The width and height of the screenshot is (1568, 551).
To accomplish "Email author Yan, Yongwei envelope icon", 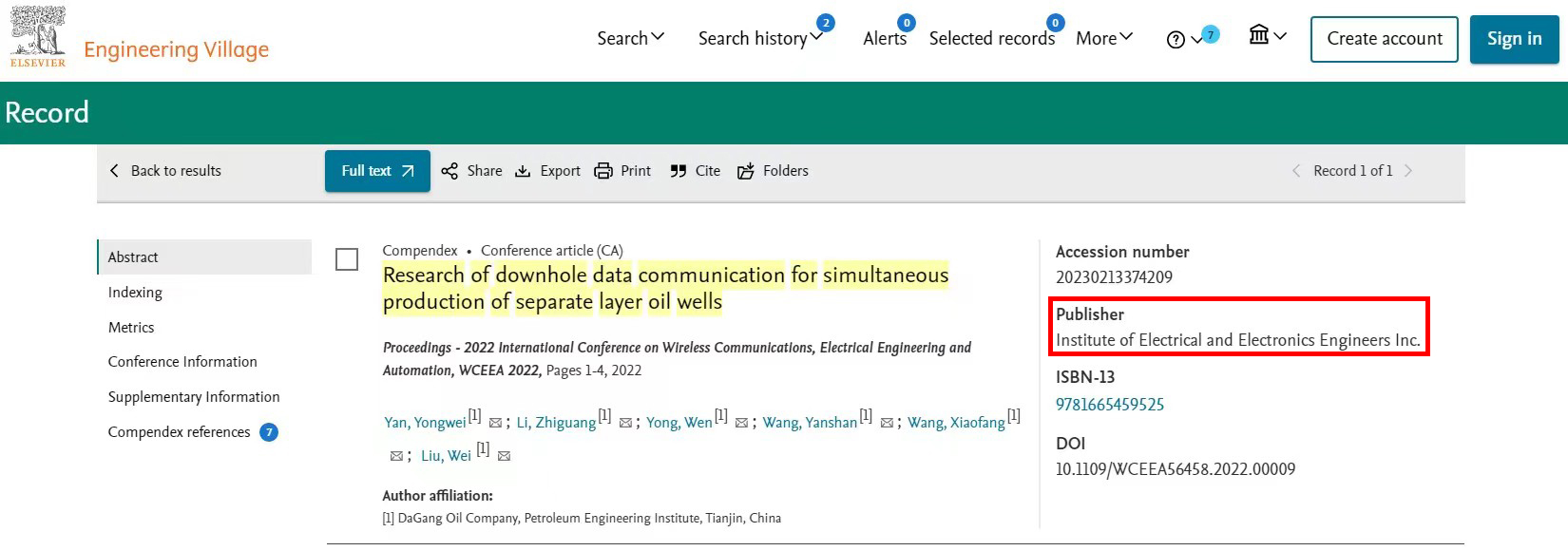I will click(x=495, y=423).
